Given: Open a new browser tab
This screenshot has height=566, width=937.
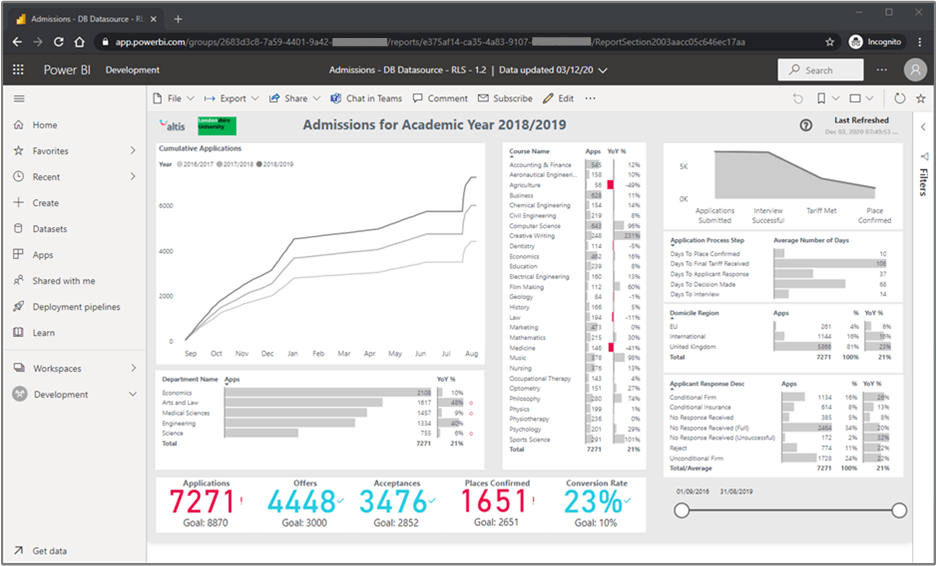Looking at the screenshot, I should [177, 19].
